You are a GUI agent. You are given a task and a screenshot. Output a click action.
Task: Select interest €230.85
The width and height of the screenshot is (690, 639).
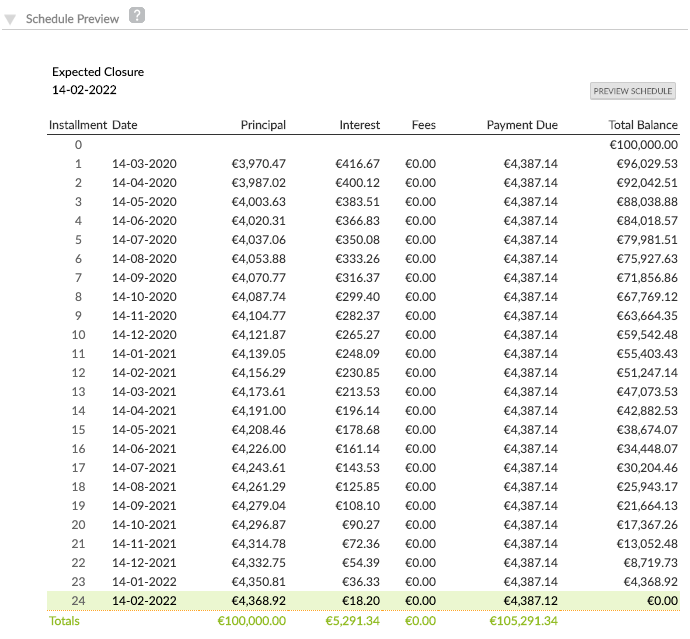[357, 373]
